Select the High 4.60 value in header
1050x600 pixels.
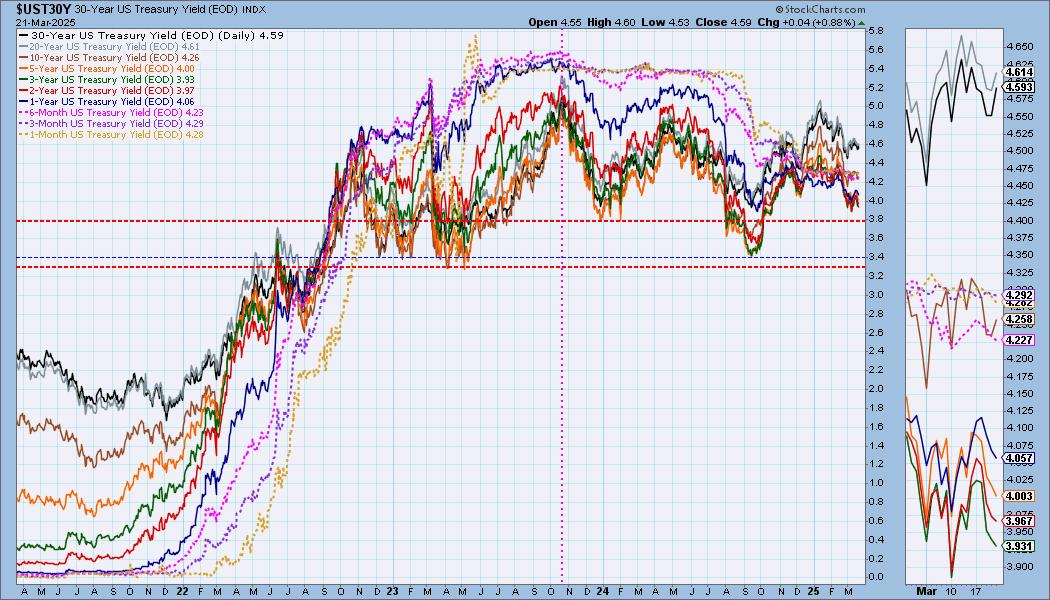(x=611, y=22)
